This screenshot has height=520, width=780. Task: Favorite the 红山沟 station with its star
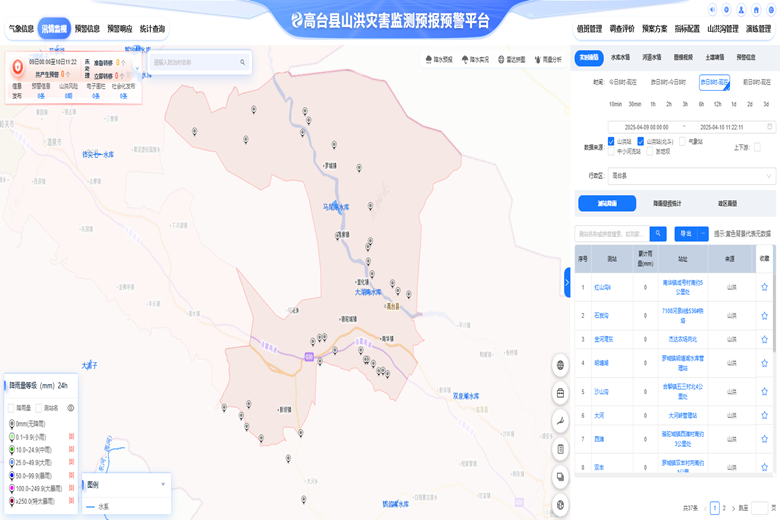click(765, 286)
